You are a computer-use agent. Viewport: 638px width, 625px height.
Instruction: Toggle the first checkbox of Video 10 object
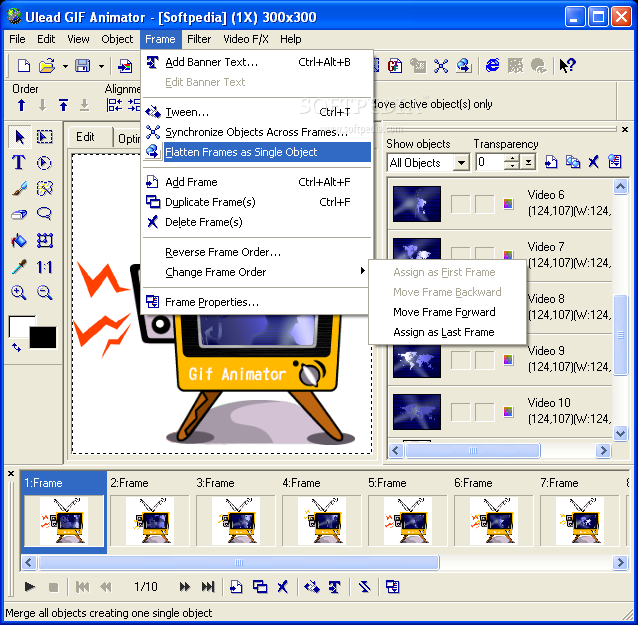461,412
